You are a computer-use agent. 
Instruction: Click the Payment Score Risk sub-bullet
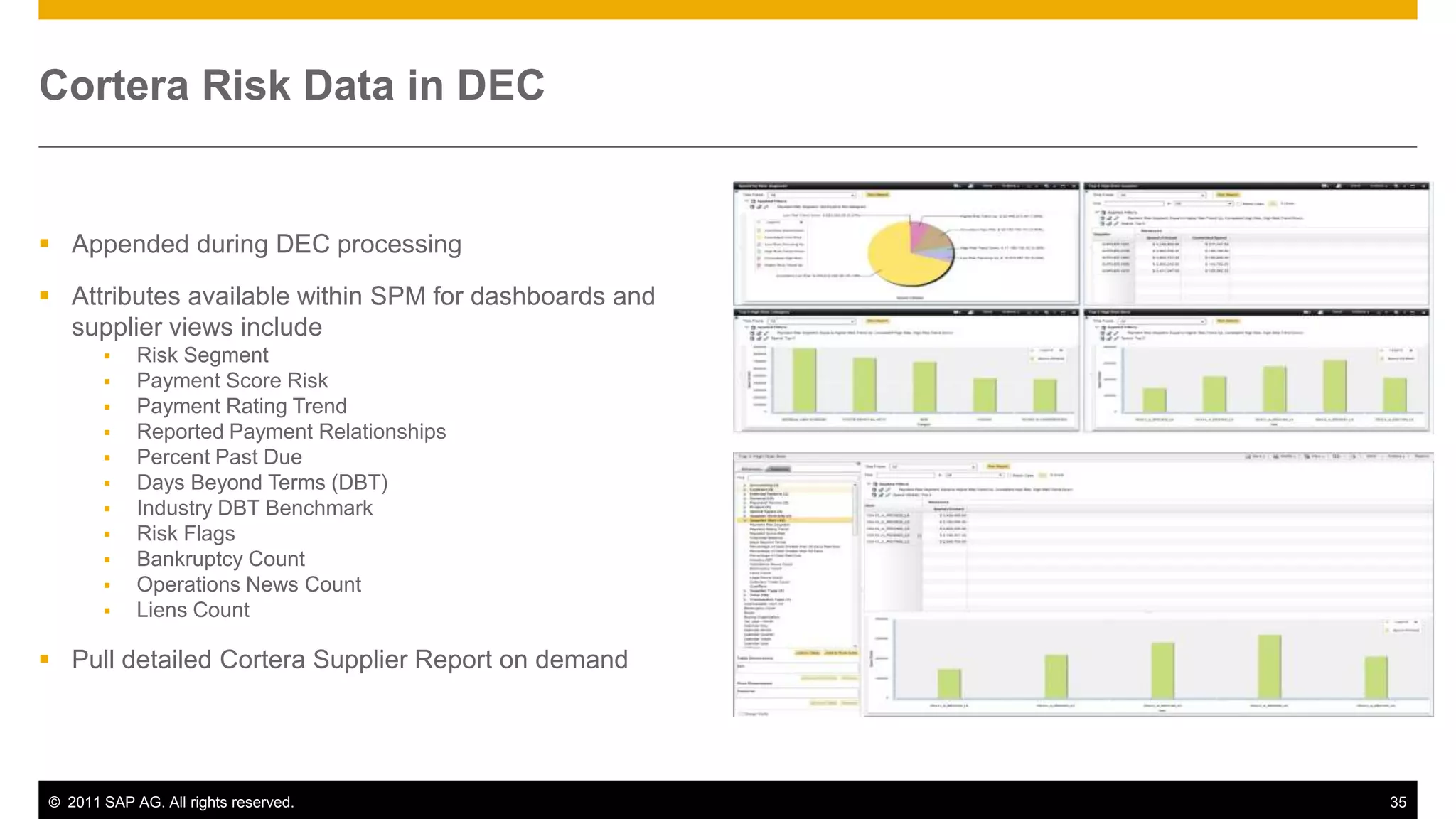[x=232, y=380]
